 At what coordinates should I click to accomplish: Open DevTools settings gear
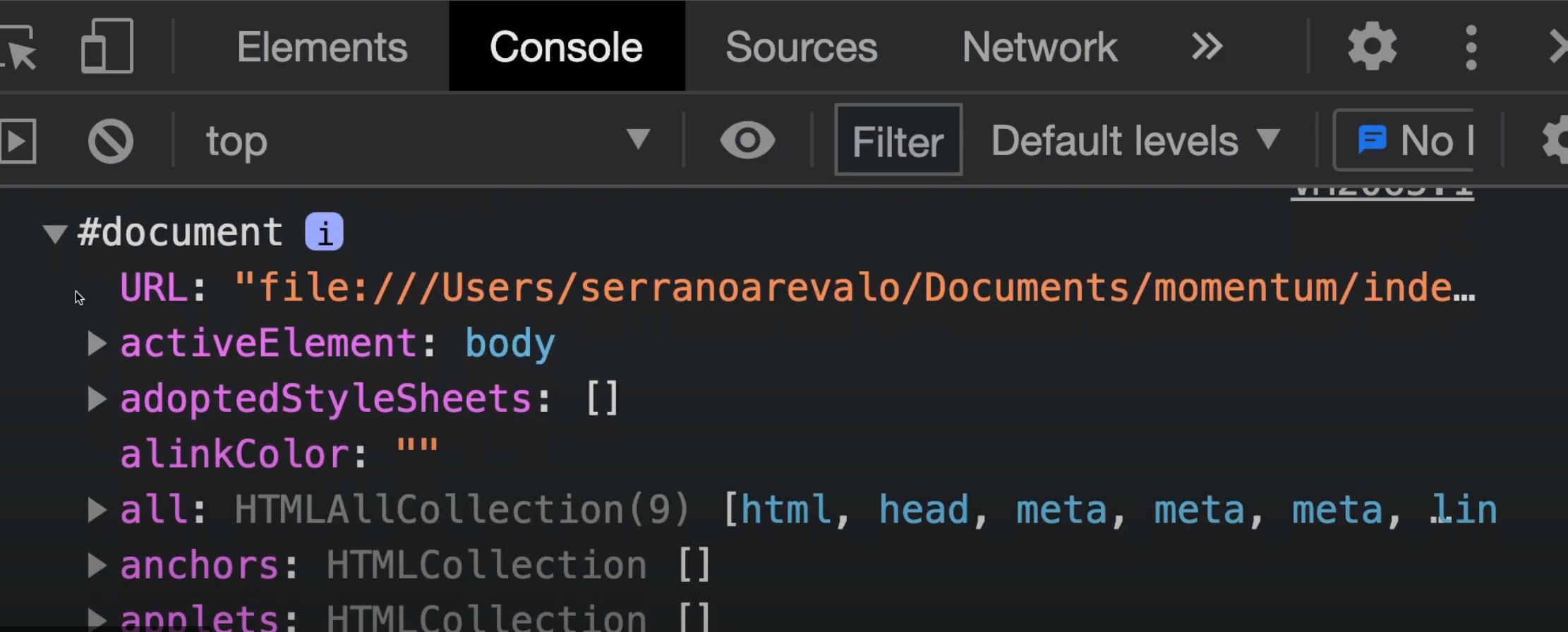(x=1372, y=47)
